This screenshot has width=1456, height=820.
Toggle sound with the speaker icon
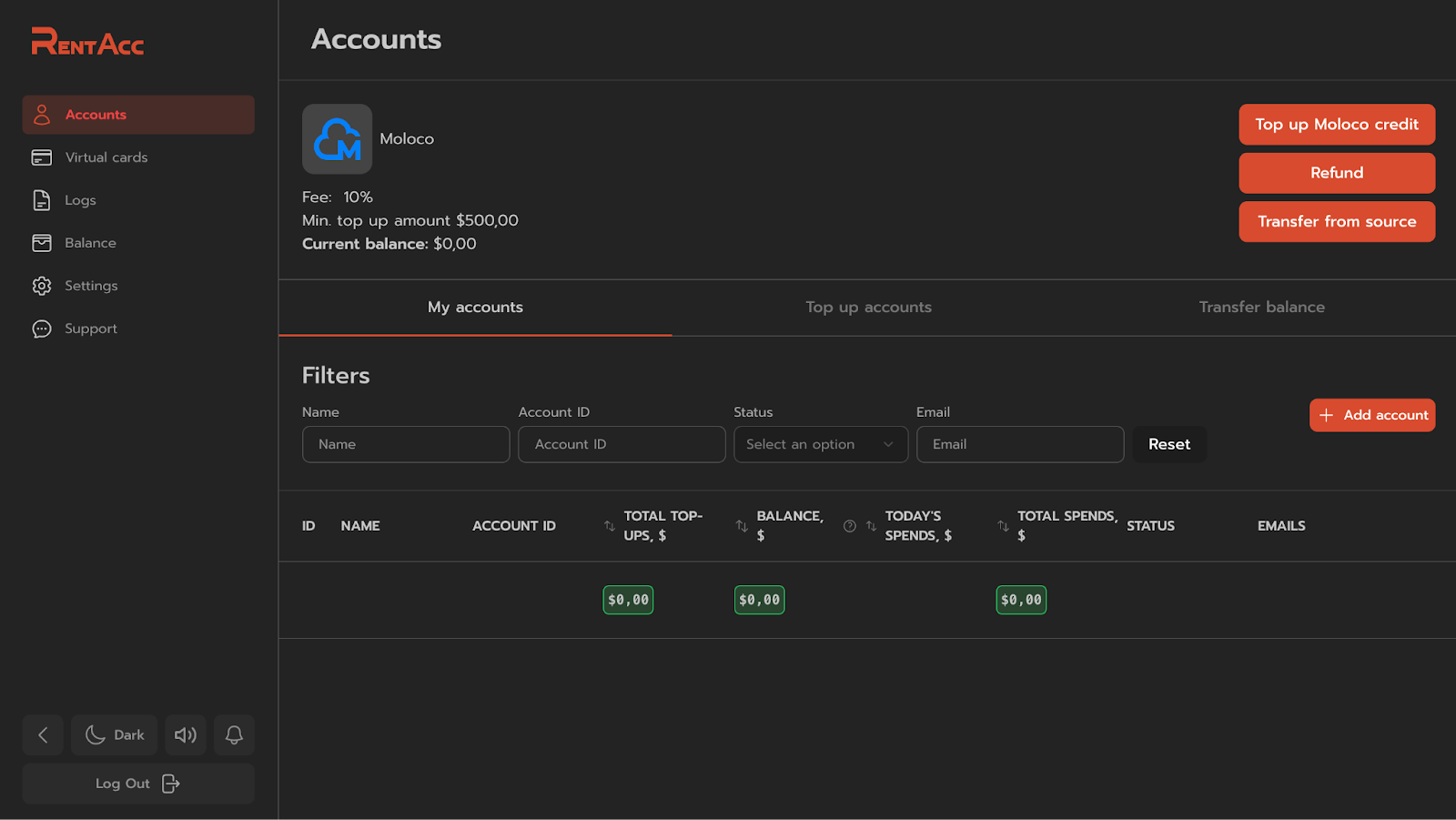pos(186,735)
